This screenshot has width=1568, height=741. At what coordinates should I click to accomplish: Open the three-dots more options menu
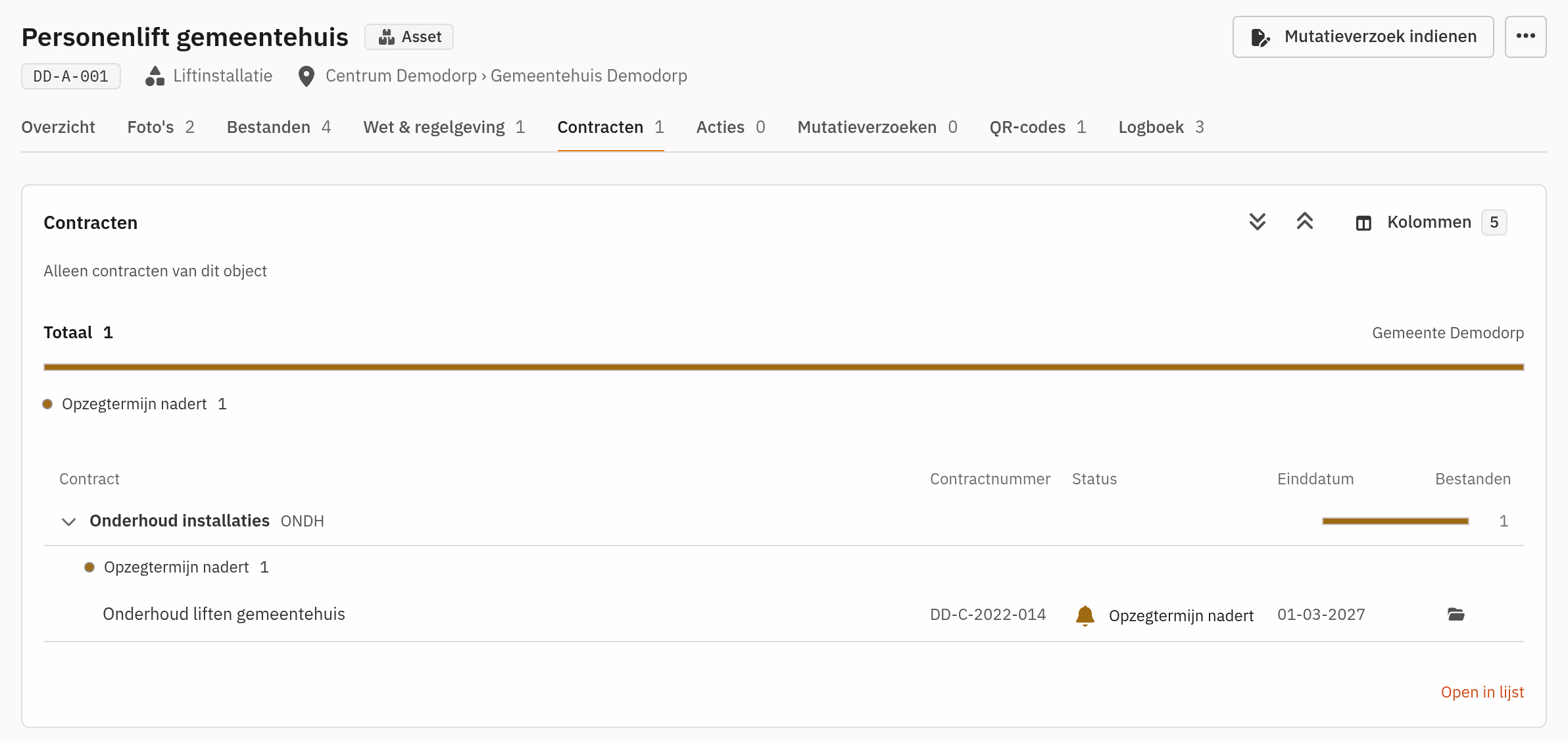click(1525, 37)
